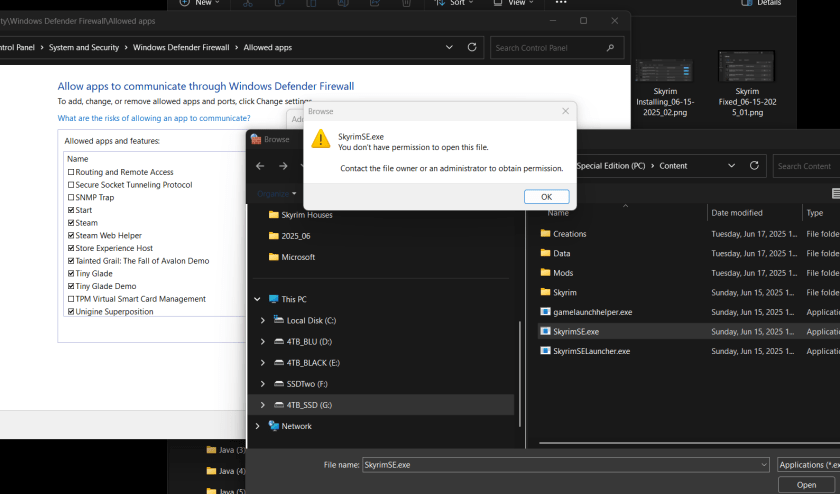
Task: Toggle the Tiny Glade Demo checkbox
Action: [x=71, y=286]
